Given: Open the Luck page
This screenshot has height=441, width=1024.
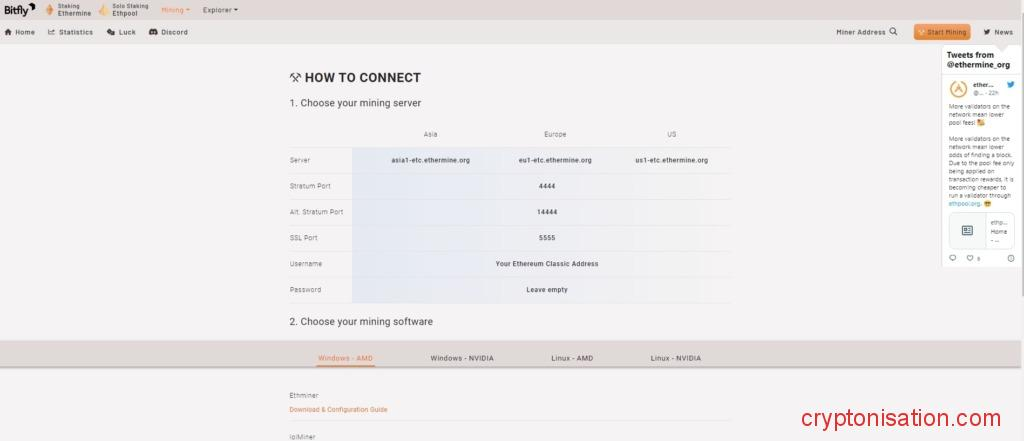Looking at the screenshot, I should coord(121,32).
